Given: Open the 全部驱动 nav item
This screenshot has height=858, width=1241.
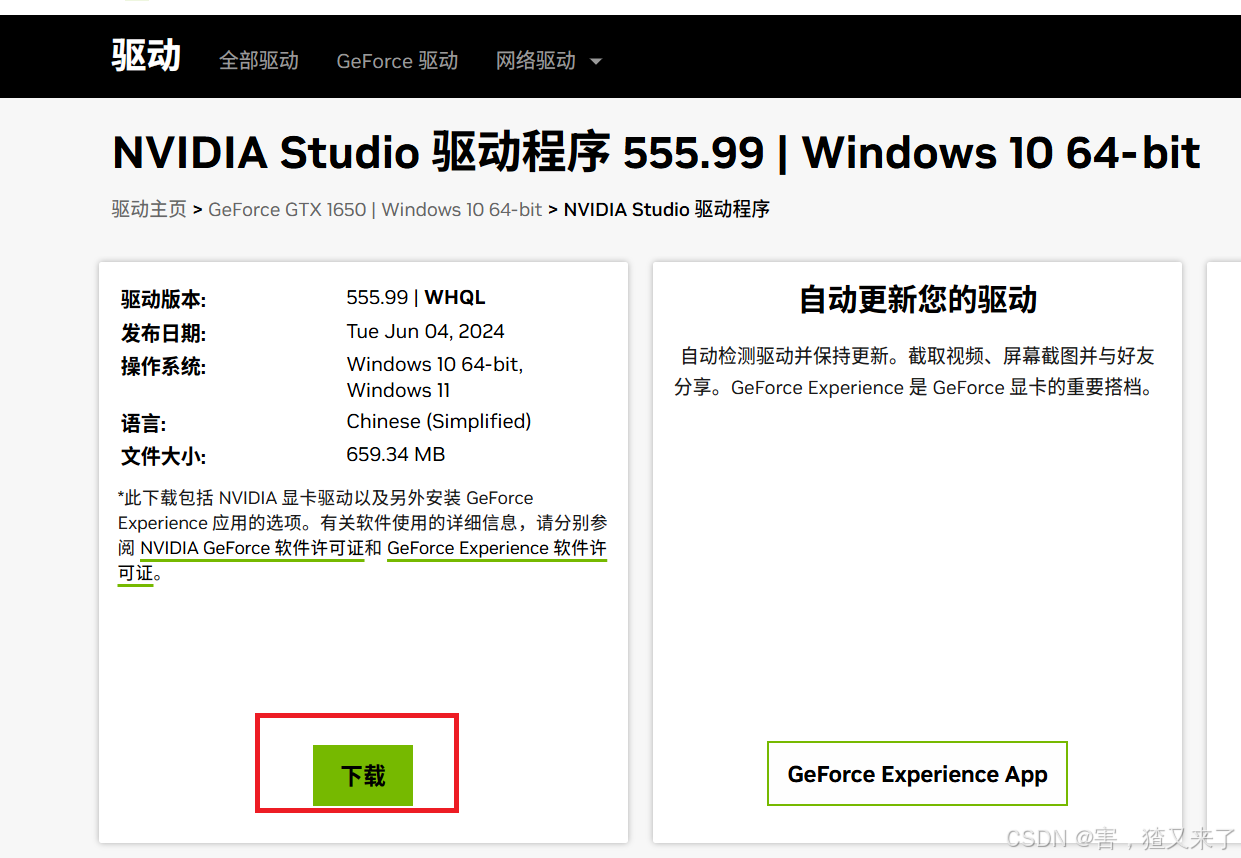Looking at the screenshot, I should pos(259,61).
